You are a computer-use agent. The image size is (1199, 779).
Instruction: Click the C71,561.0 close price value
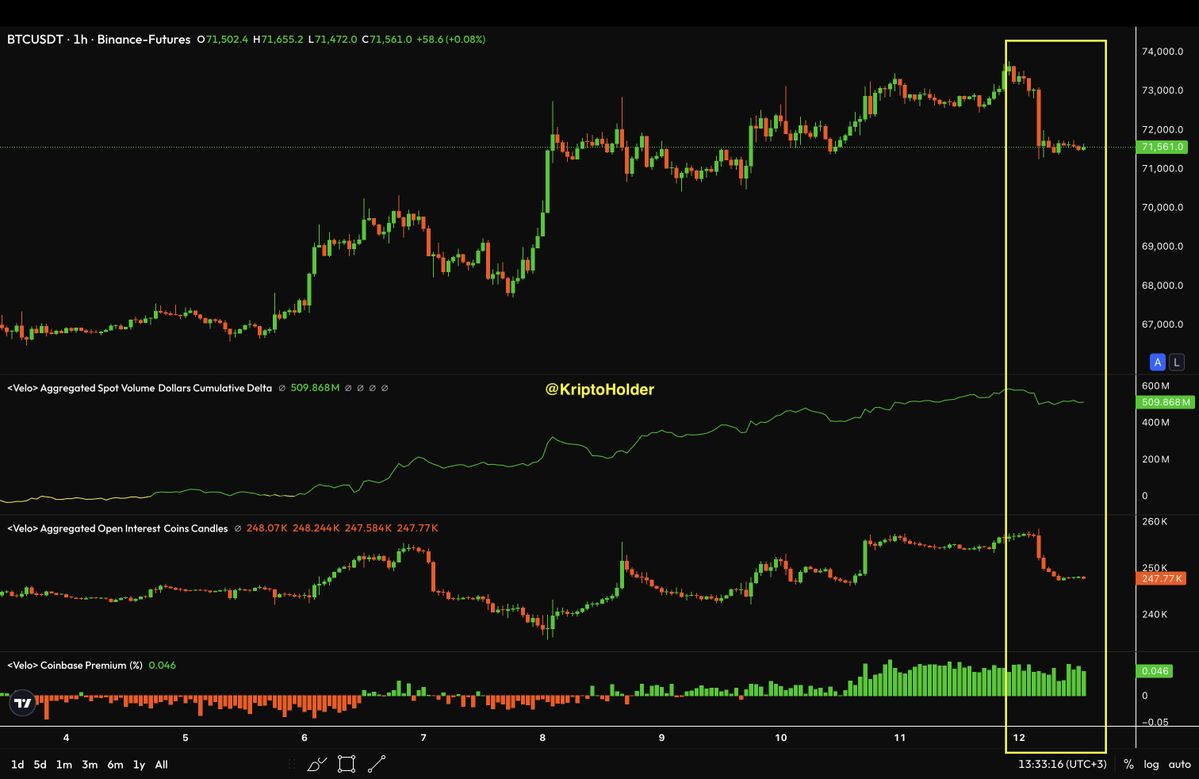point(387,39)
